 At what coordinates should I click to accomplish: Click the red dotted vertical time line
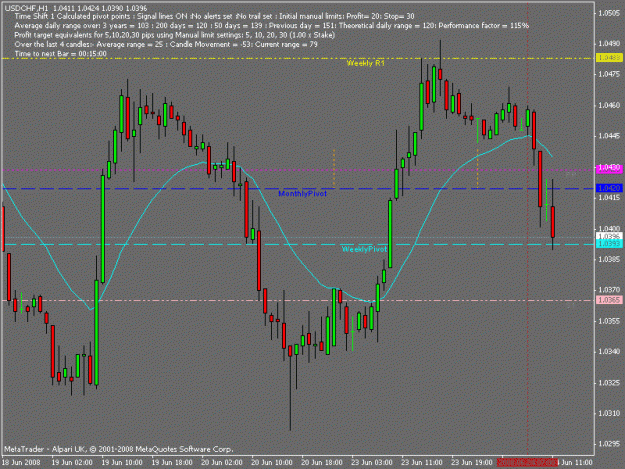pyautogui.click(x=527, y=279)
